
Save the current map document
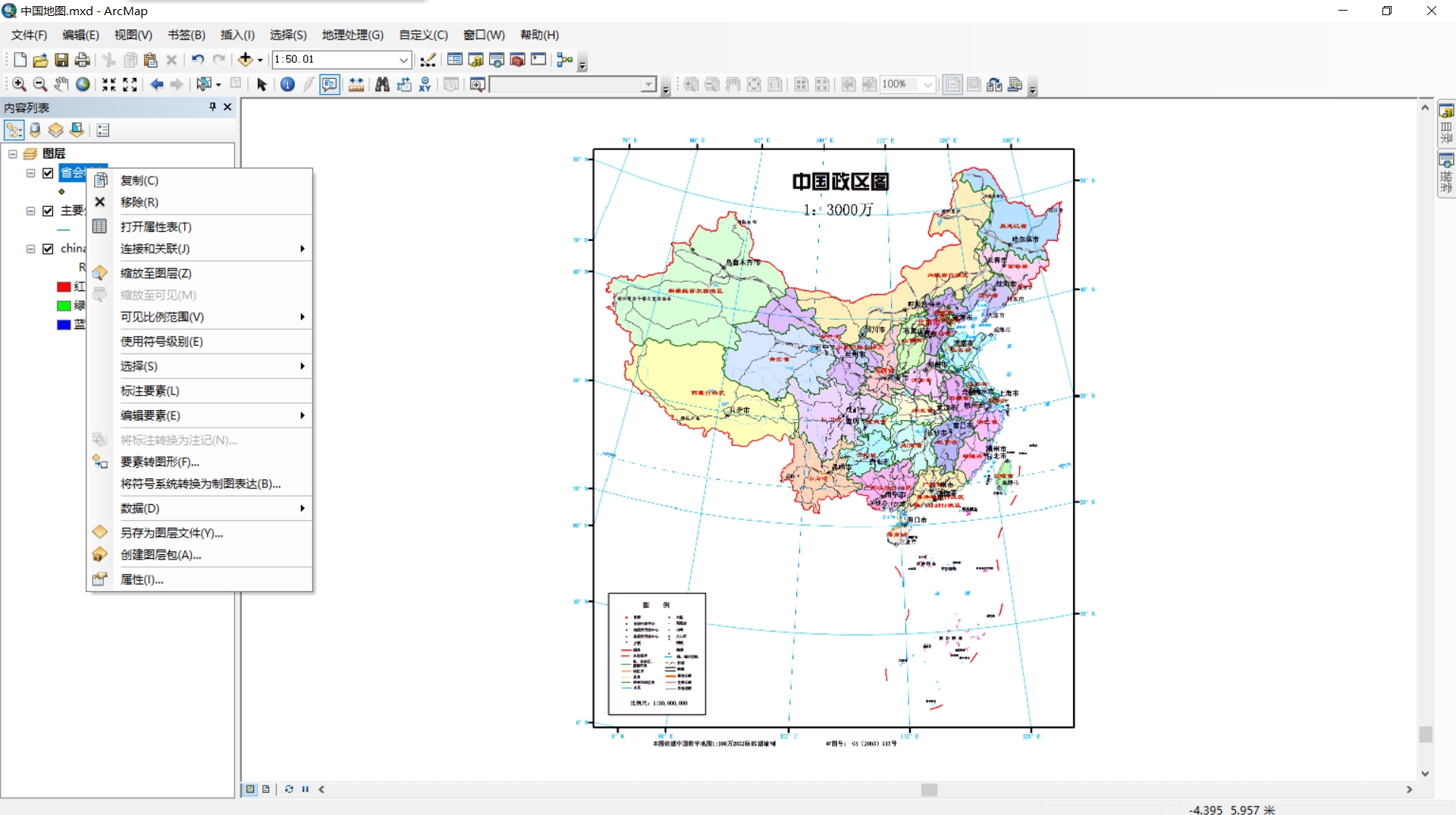[61, 60]
